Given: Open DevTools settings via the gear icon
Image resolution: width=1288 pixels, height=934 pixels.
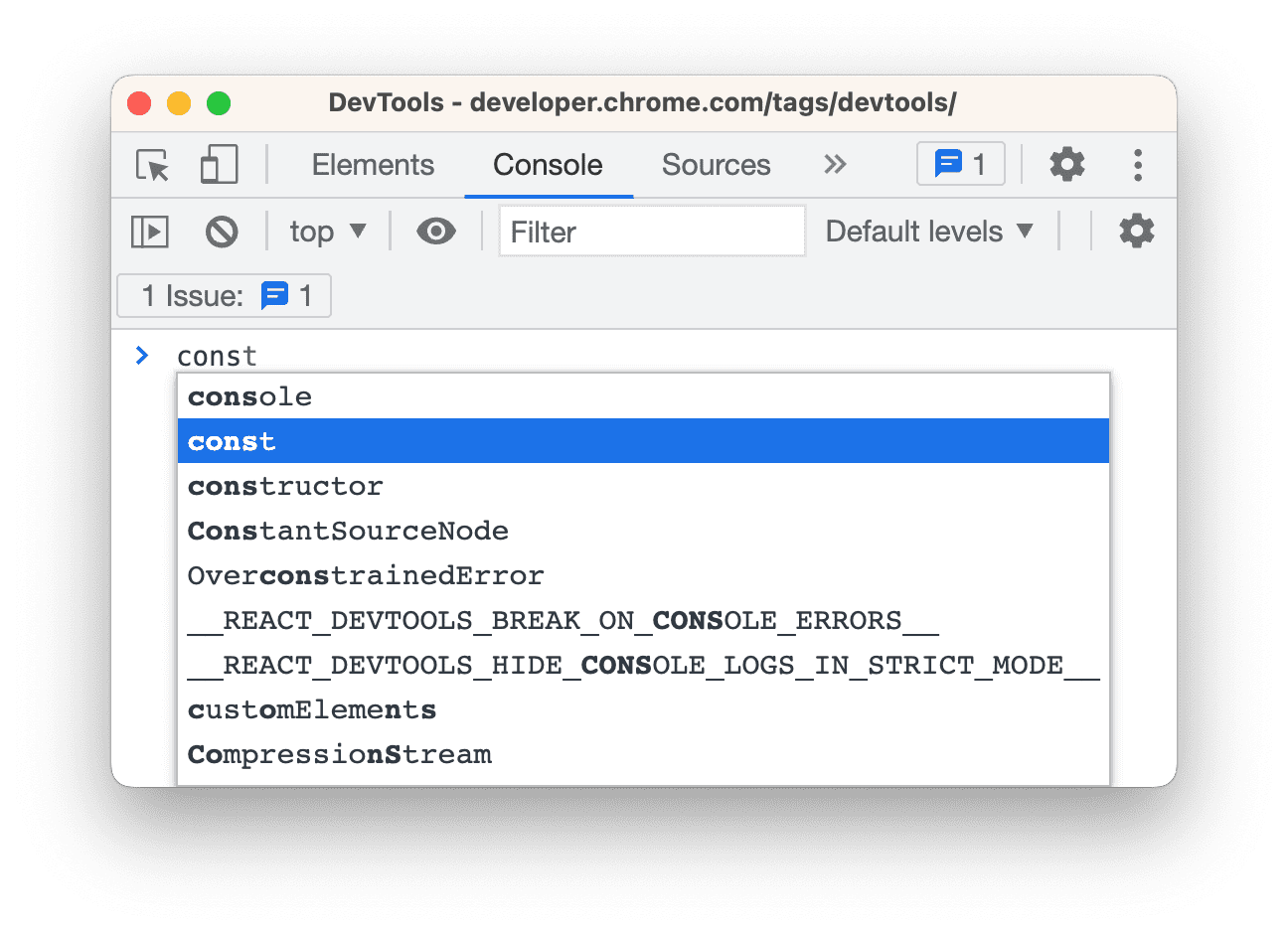Looking at the screenshot, I should [1067, 164].
